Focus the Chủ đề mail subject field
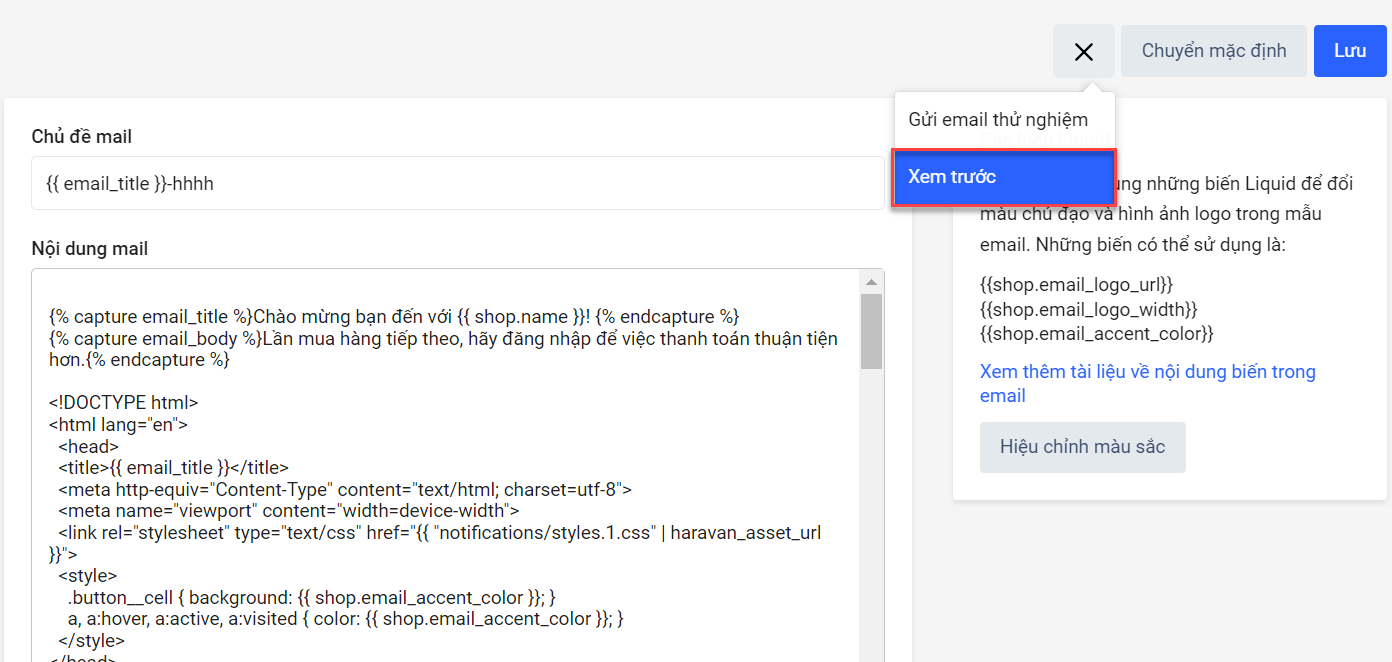The height and width of the screenshot is (662, 1392). point(457,183)
